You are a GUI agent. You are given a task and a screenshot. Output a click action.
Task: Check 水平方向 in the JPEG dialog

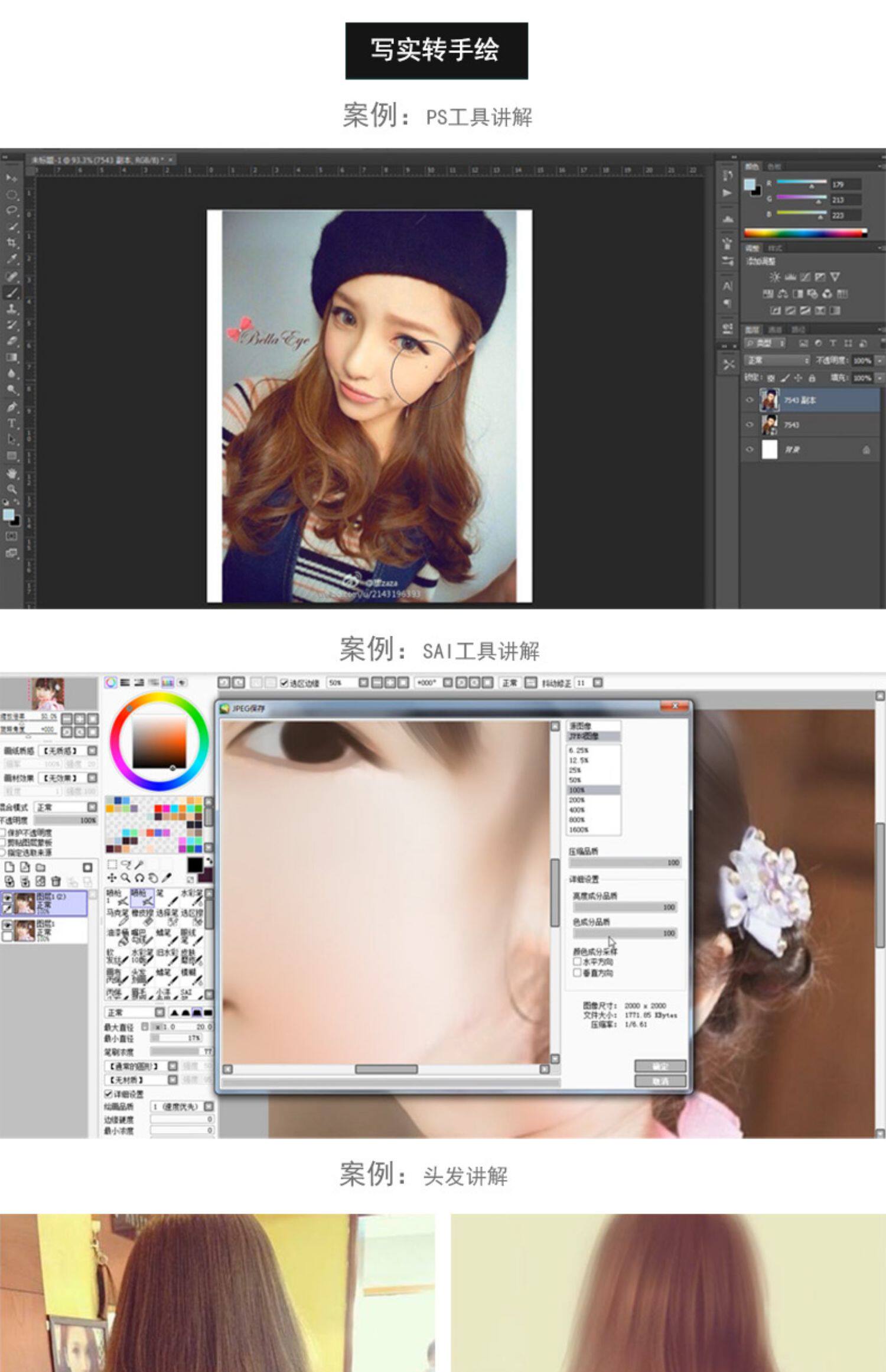pos(577,961)
